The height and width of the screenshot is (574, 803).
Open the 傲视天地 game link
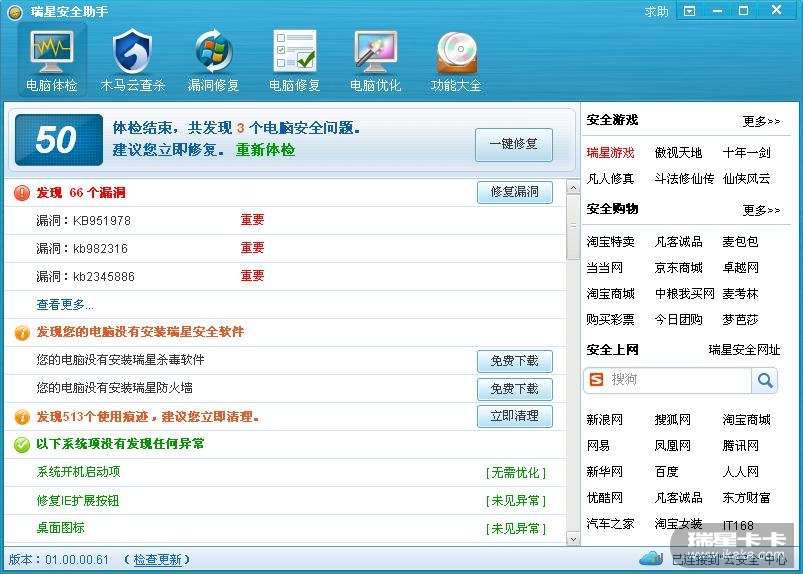pyautogui.click(x=679, y=153)
